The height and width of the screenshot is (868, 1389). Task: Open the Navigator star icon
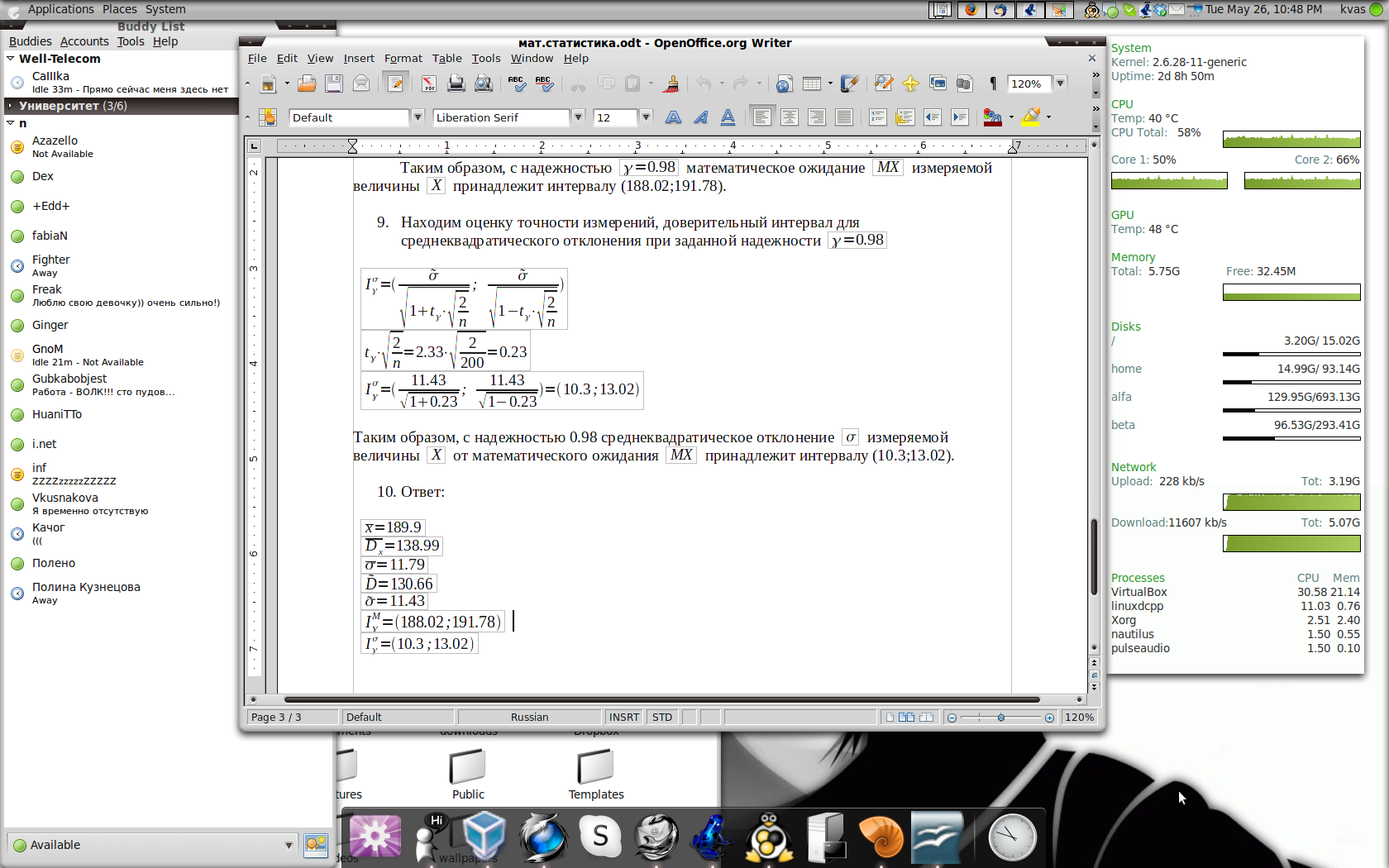tap(910, 83)
